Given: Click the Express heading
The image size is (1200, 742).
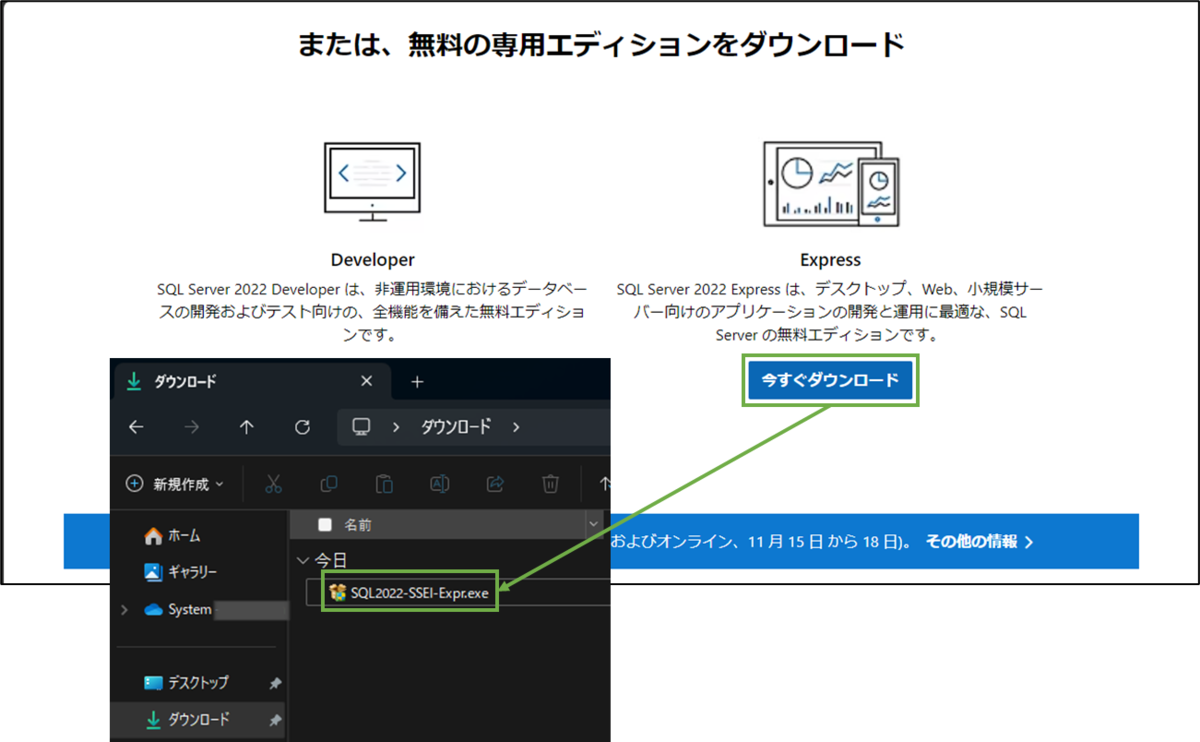Looking at the screenshot, I should (830, 260).
